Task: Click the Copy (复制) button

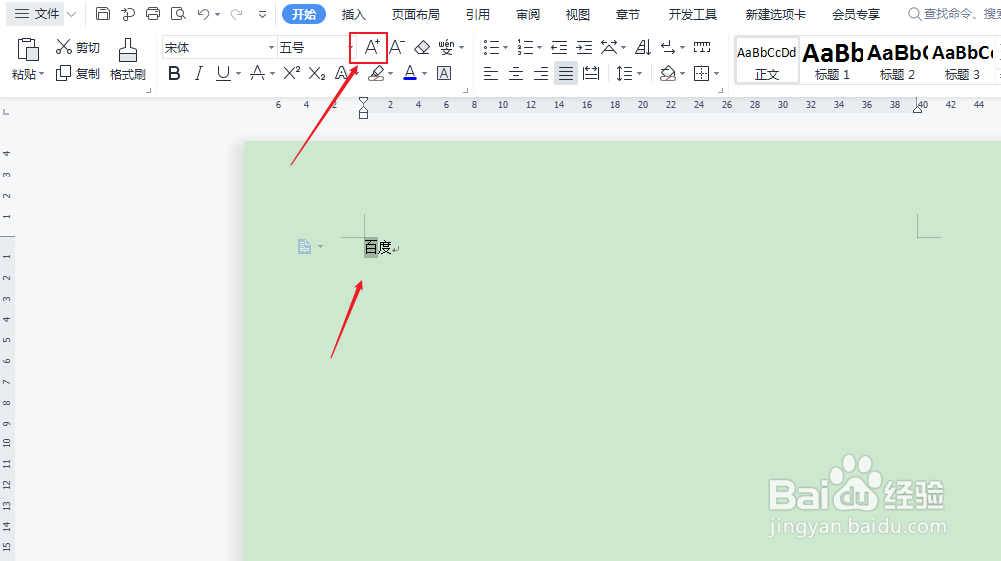Action: 78,73
